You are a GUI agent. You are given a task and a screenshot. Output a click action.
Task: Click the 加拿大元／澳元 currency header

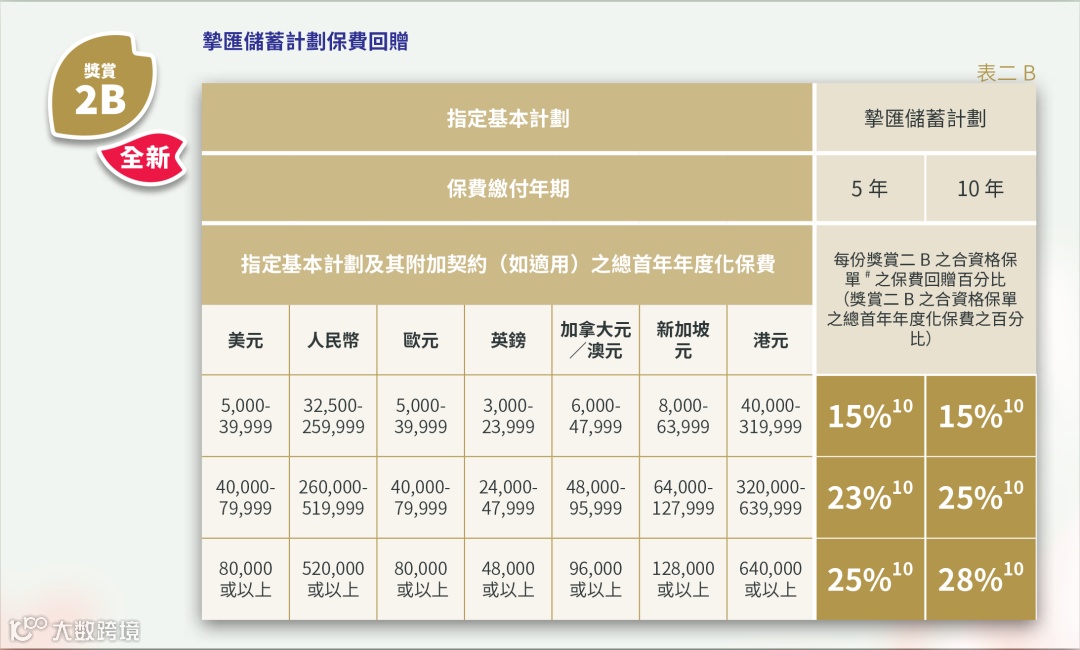click(x=596, y=340)
